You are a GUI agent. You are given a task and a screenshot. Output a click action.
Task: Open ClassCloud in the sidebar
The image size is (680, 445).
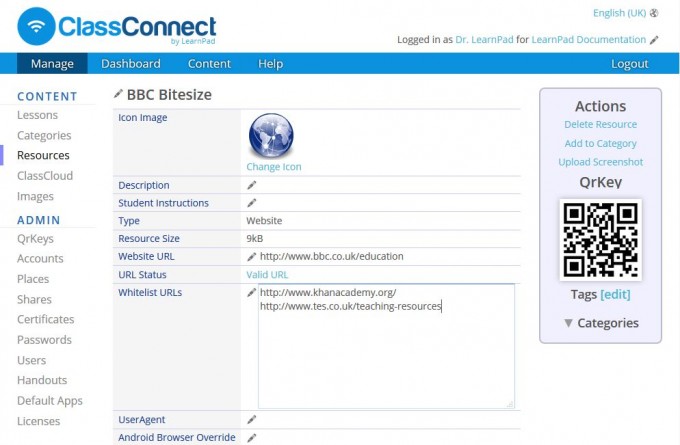tap(45, 176)
